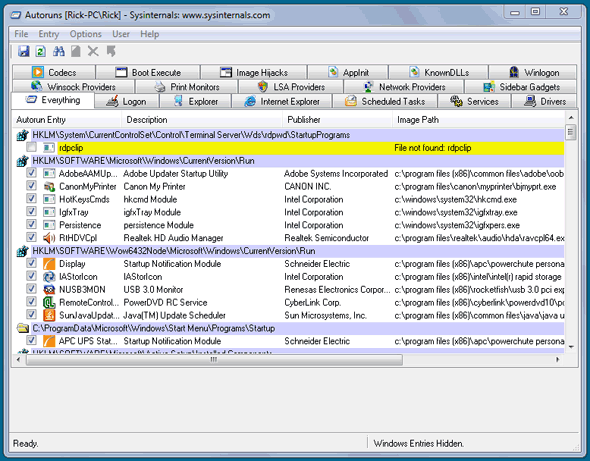The height and width of the screenshot is (461, 590).
Task: Click the Refresh toolbar icon
Action: tap(41, 51)
